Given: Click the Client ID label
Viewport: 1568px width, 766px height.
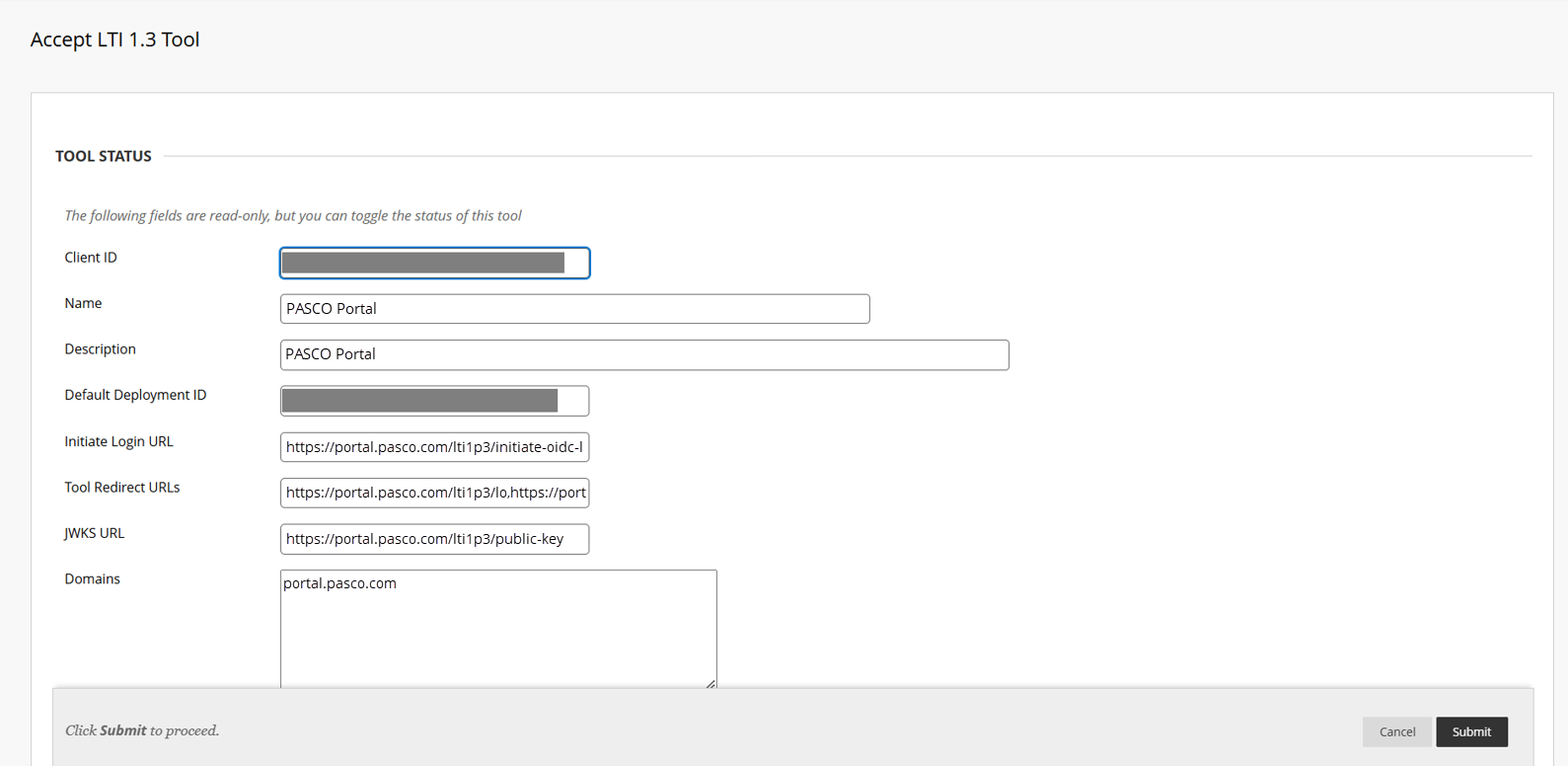Looking at the screenshot, I should point(91,258).
